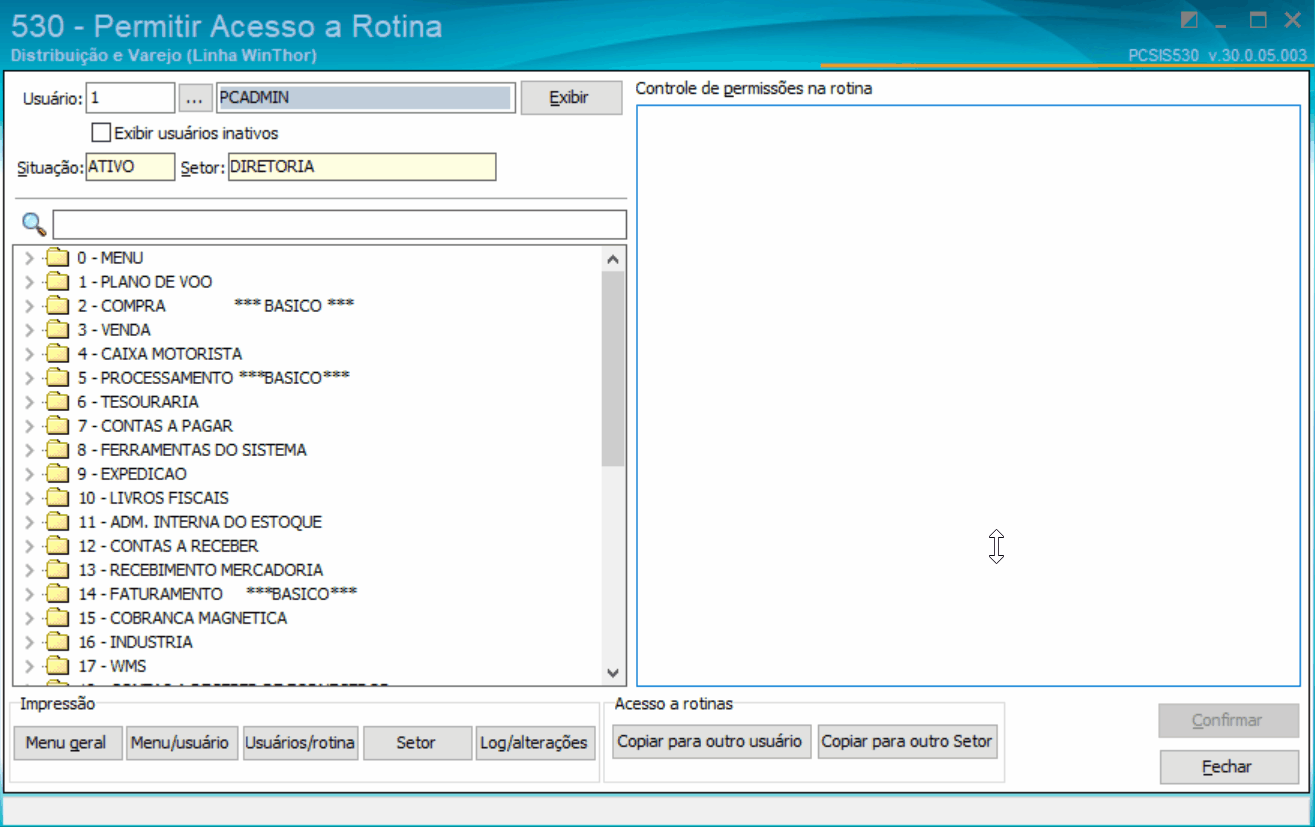The image size is (1315, 827).
Task: Expand the 3 - VENDA node arrow
Action: (29, 330)
